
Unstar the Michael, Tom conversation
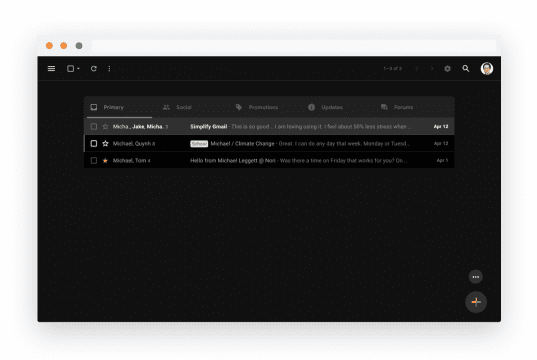tap(105, 160)
